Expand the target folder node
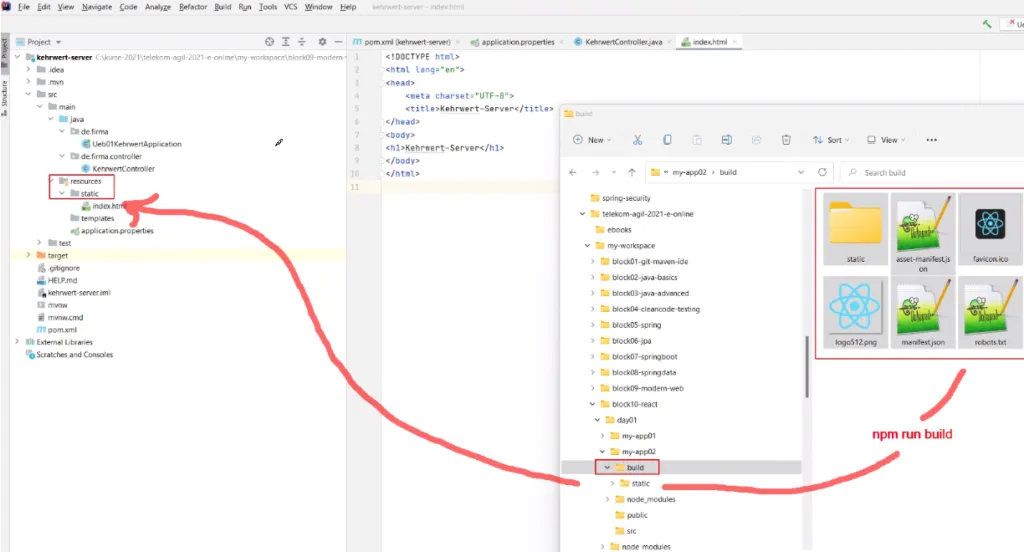This screenshot has height=552, width=1024. pyautogui.click(x=28, y=255)
